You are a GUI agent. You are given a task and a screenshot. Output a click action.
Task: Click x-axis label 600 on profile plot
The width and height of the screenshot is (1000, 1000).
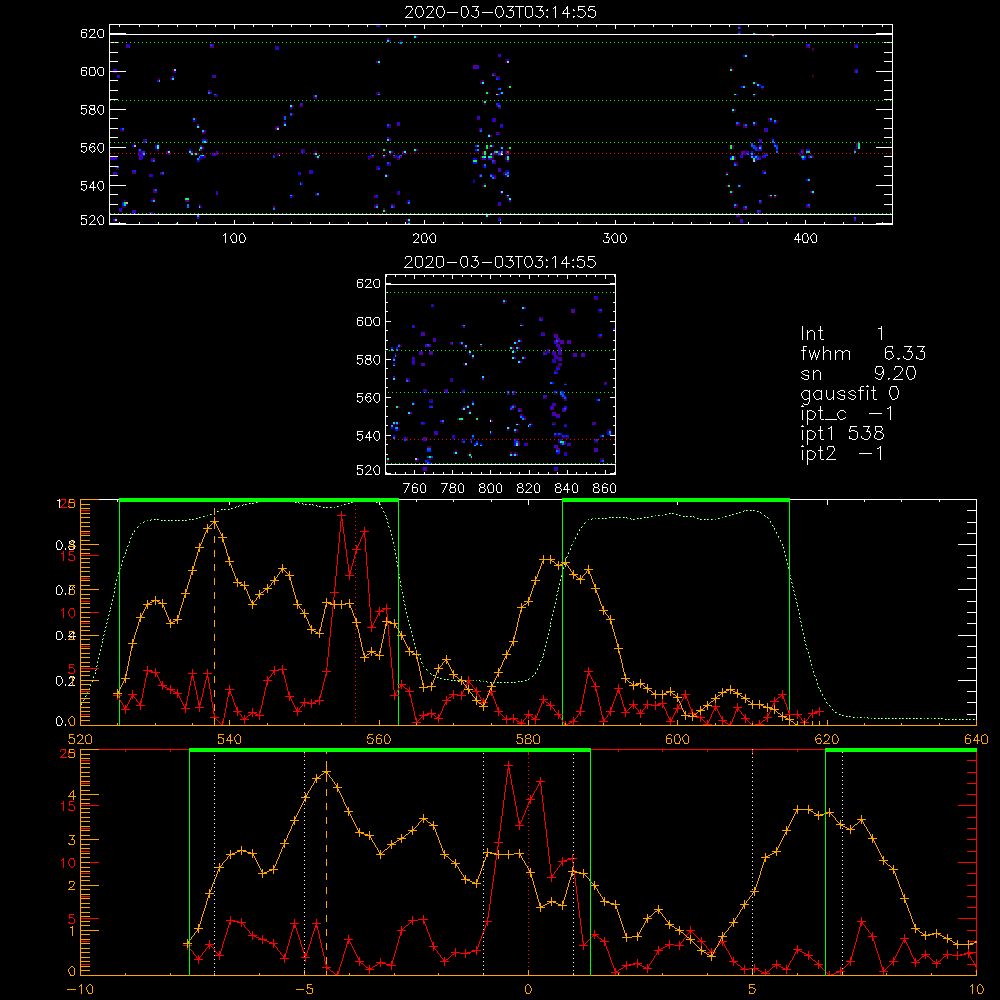tap(677, 739)
